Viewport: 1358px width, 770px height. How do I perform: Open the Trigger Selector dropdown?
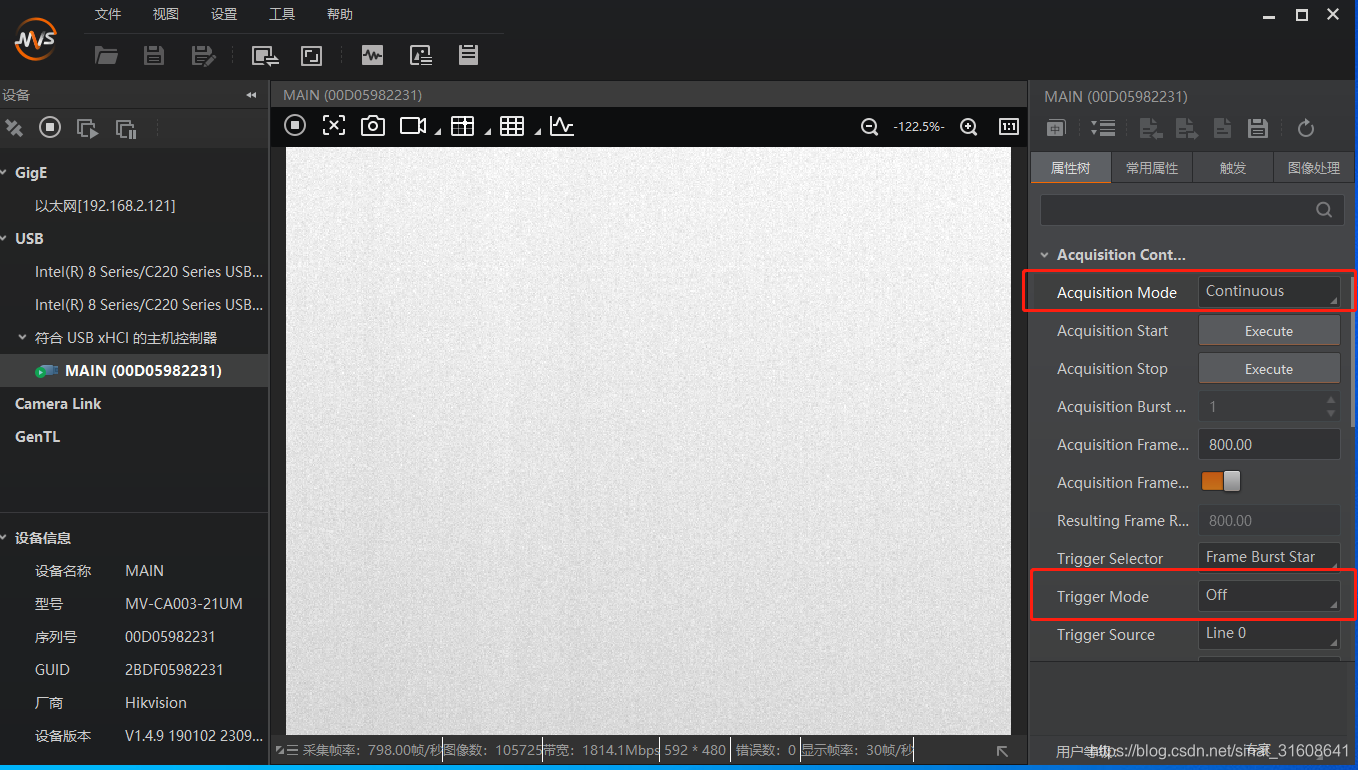[1269, 557]
